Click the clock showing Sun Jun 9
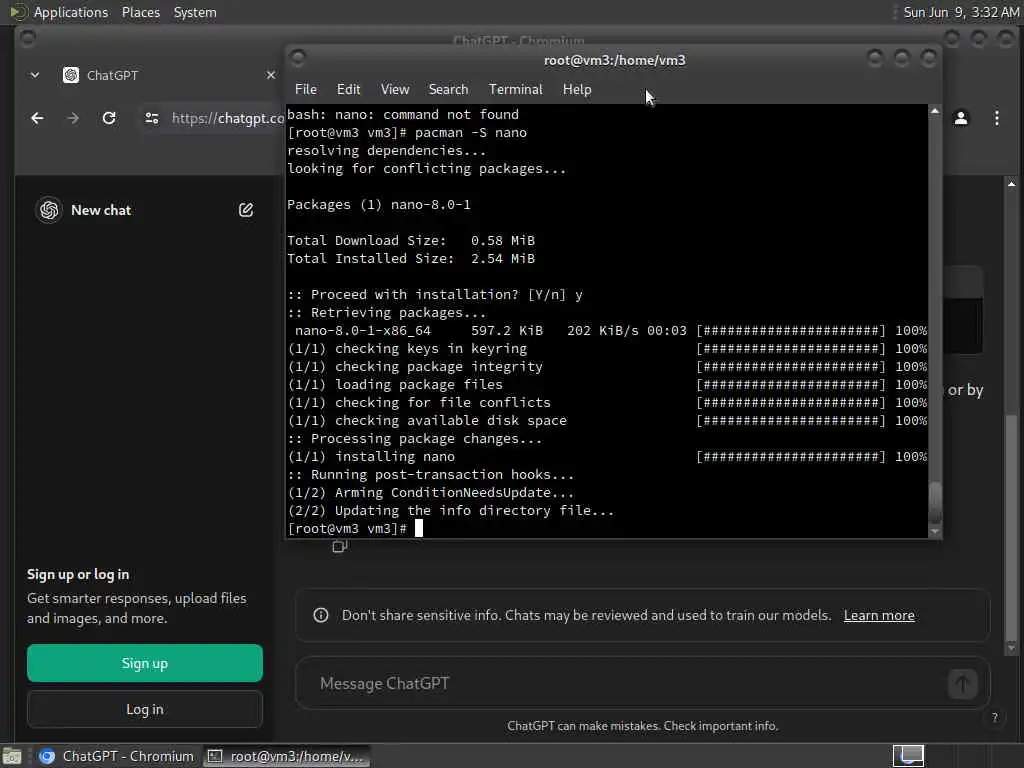Screen dimensions: 1024x768 (x=961, y=12)
